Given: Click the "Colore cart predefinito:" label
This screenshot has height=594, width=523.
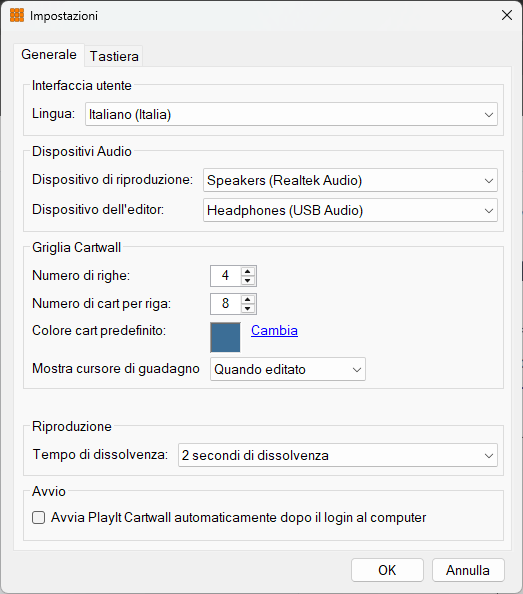Looking at the screenshot, I should (99, 330).
